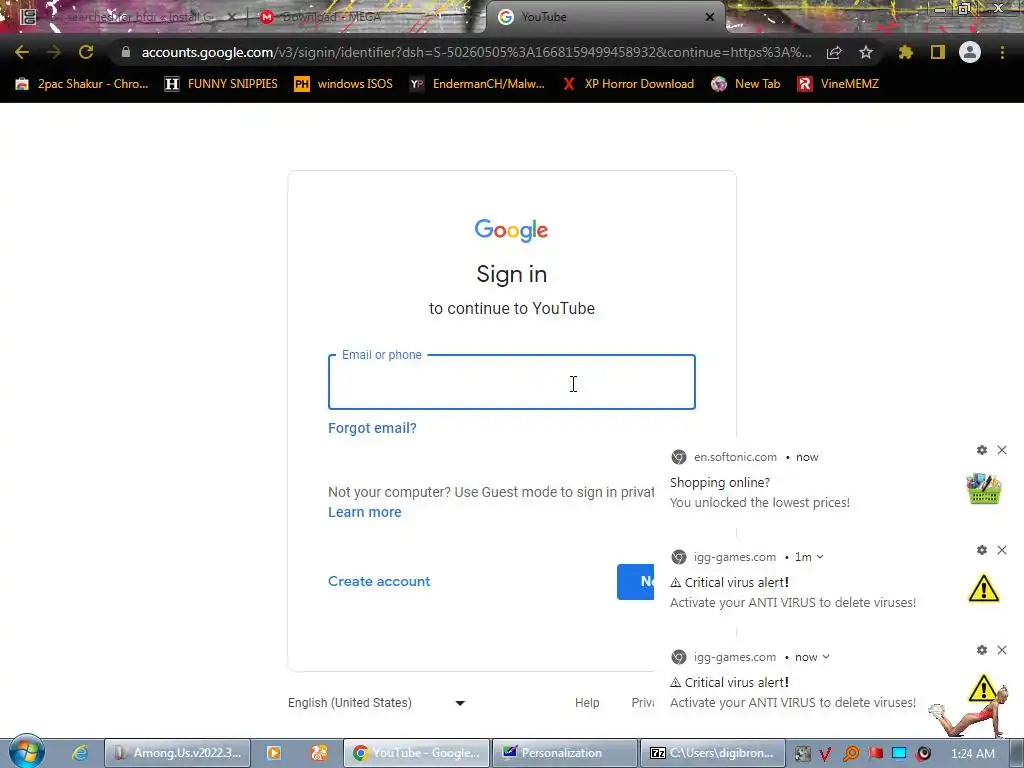Expand the igg-games.com now notification chevron

(826, 657)
